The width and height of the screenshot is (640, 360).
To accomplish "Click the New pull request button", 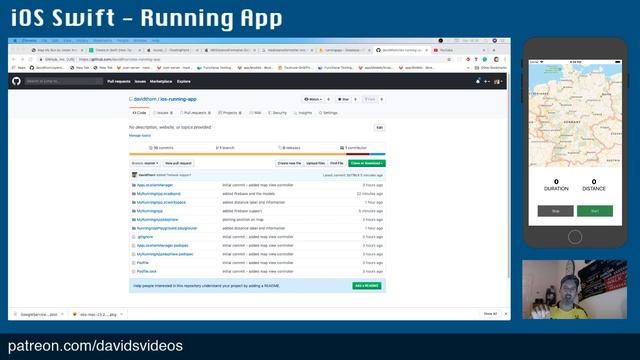I will tap(178, 163).
